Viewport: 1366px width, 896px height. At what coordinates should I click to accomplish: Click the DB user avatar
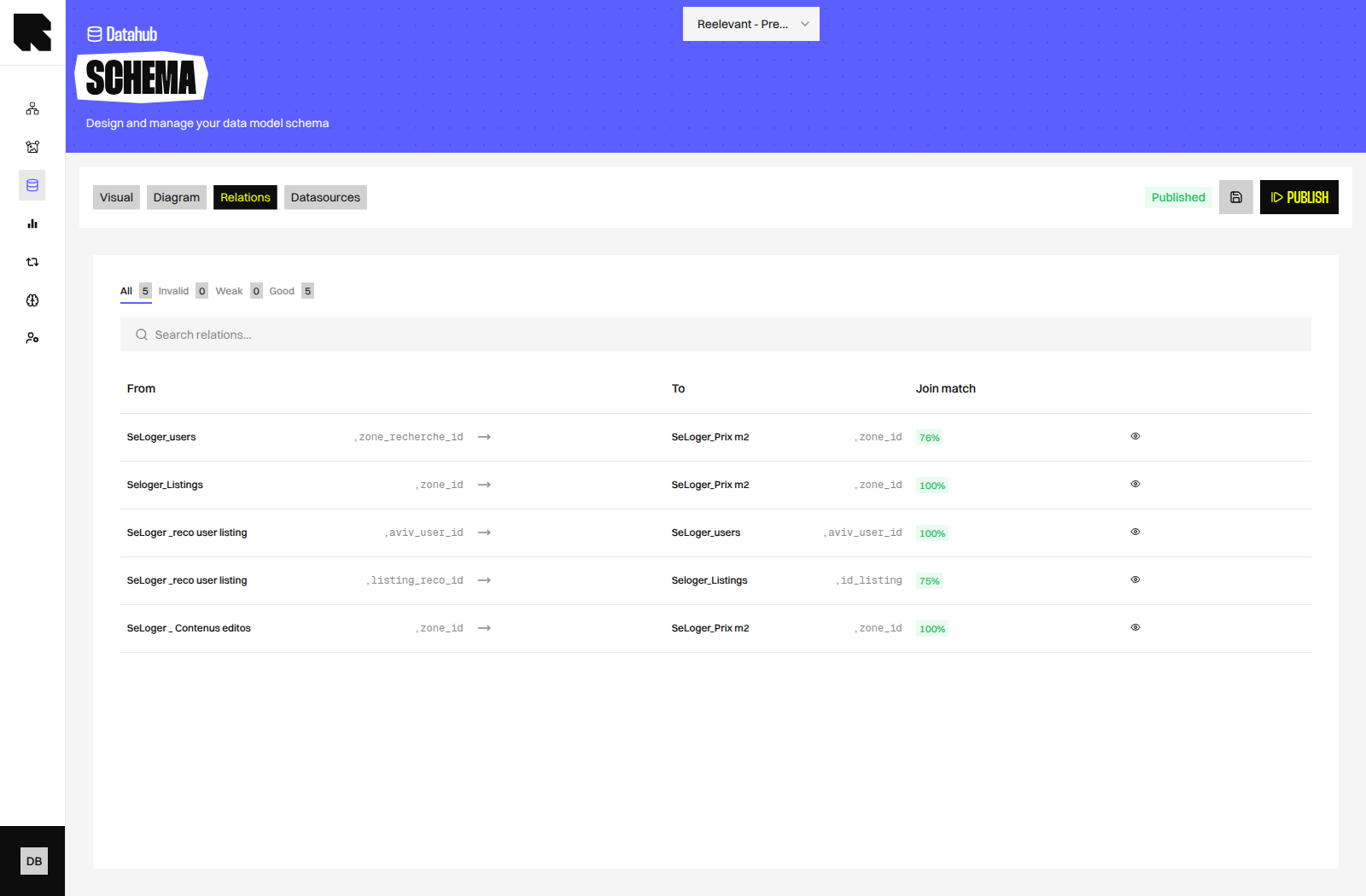point(34,861)
